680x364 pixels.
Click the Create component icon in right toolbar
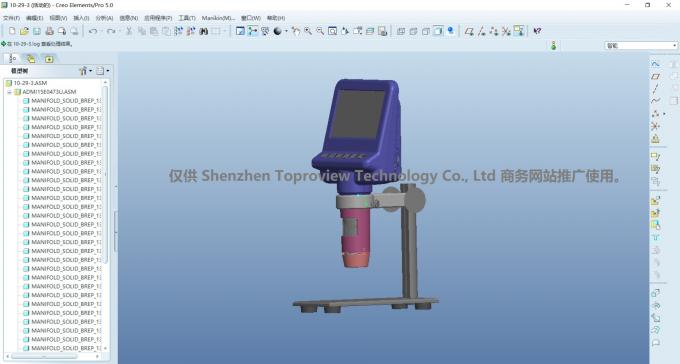click(x=655, y=213)
